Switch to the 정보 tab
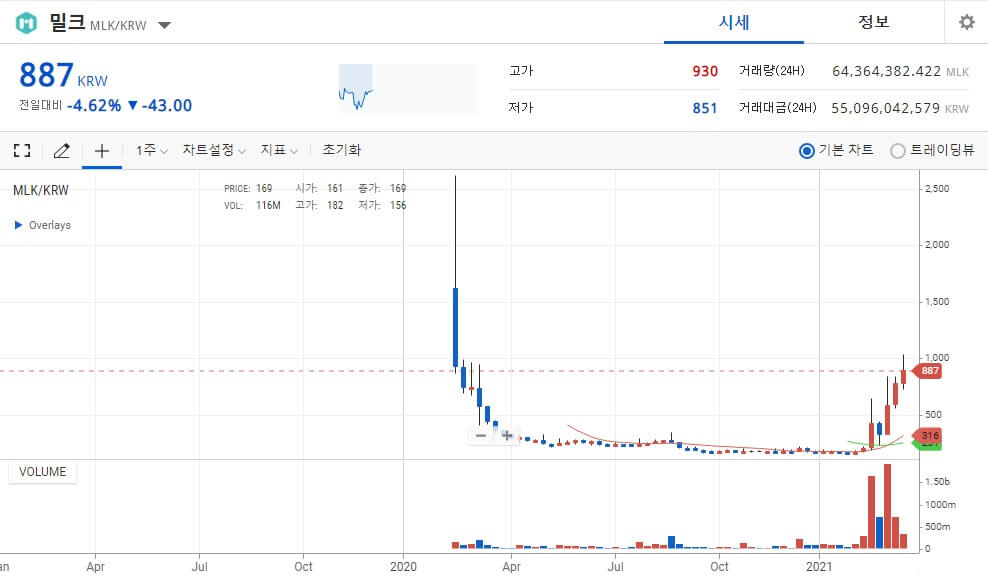The width and height of the screenshot is (988, 583). point(873,23)
